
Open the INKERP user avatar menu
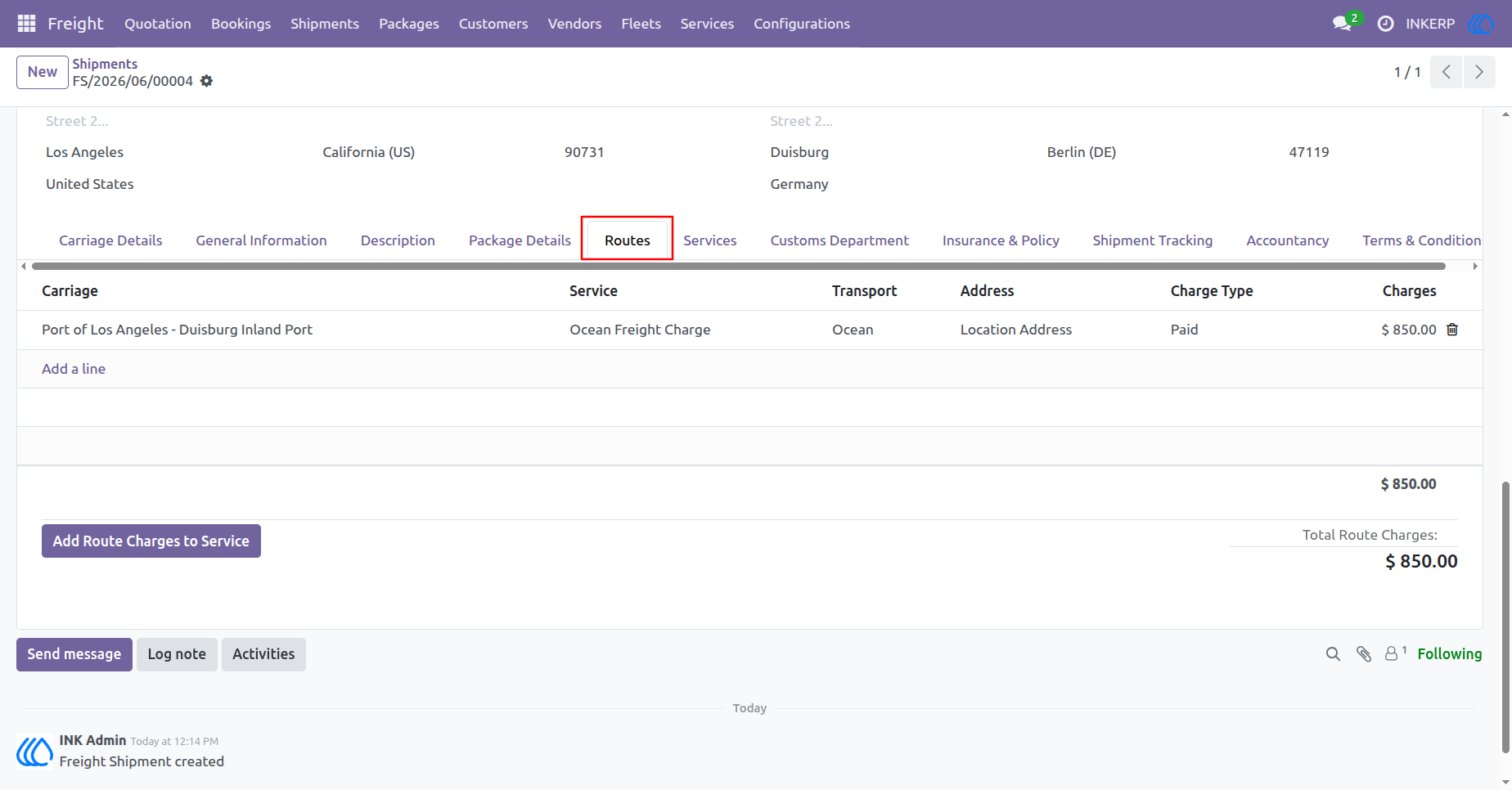[1481, 24]
